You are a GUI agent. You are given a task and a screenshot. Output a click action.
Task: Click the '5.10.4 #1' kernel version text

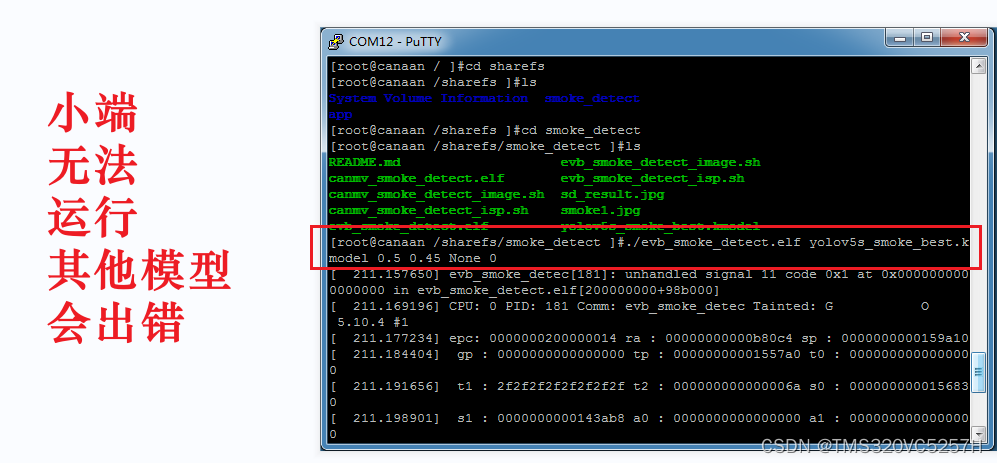tap(373, 322)
